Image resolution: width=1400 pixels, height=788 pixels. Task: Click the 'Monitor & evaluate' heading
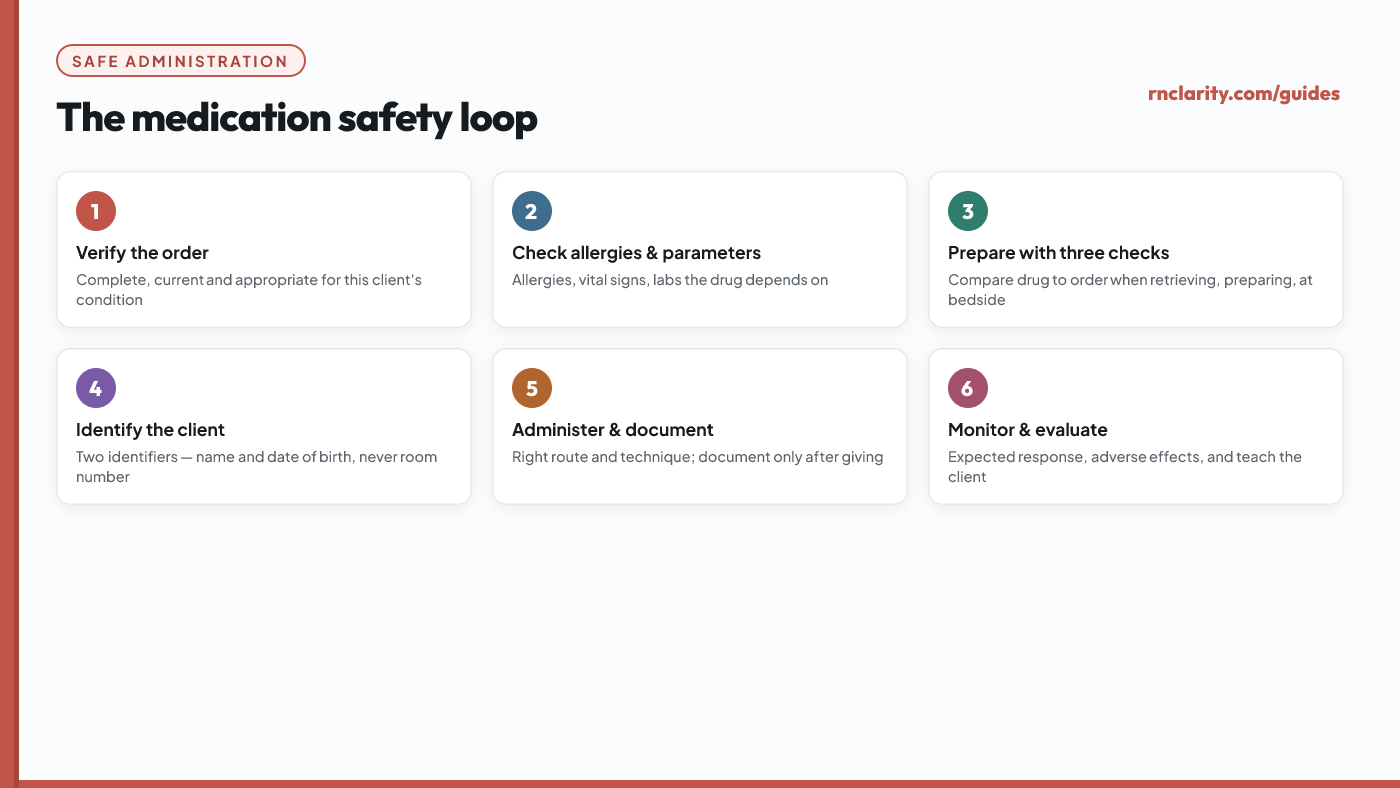click(x=1027, y=430)
